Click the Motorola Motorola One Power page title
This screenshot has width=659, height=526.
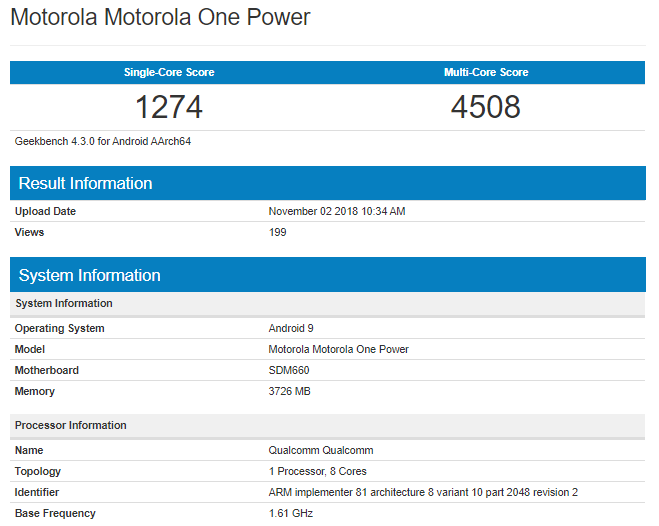pos(160,18)
